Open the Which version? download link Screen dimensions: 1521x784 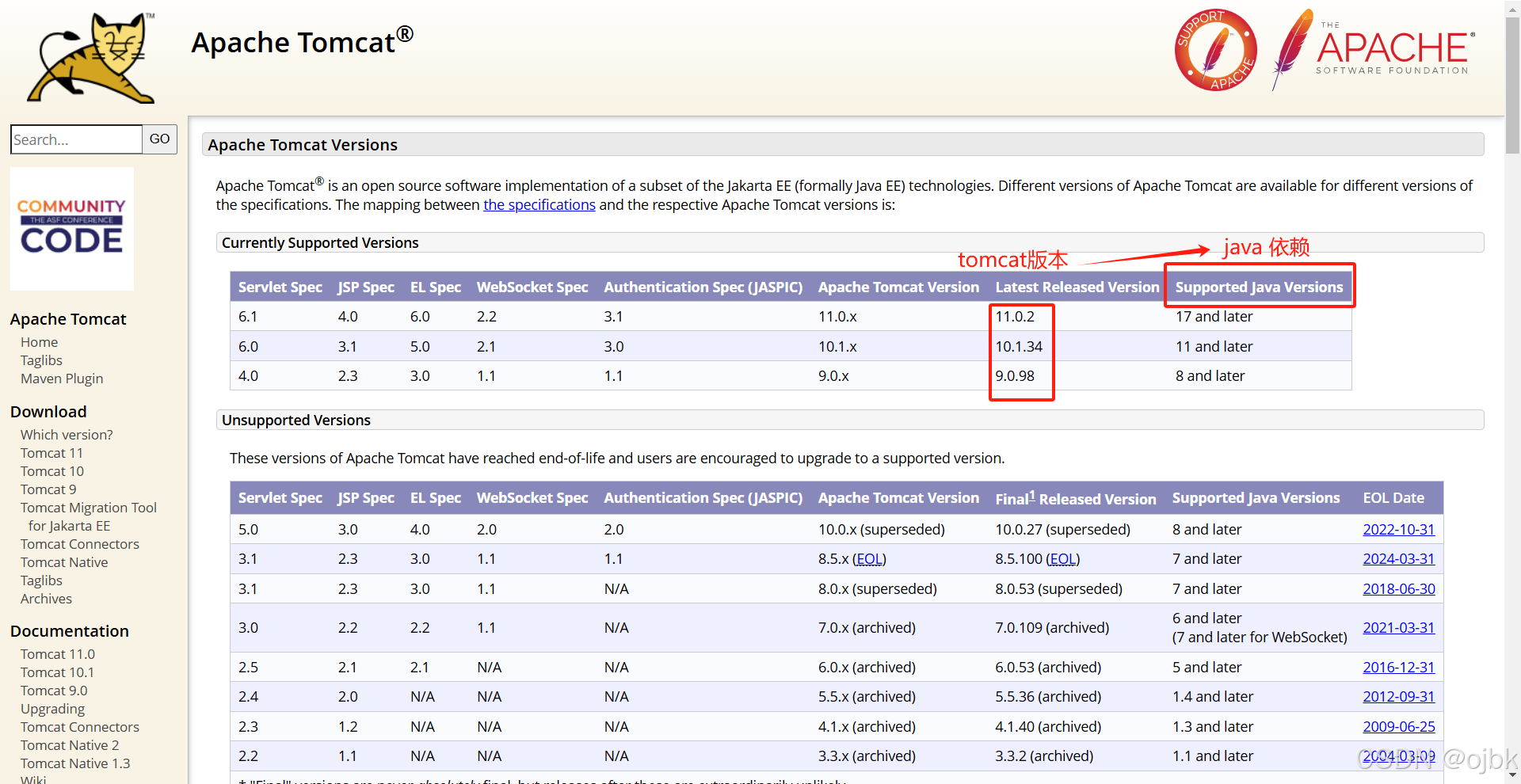[x=67, y=435]
